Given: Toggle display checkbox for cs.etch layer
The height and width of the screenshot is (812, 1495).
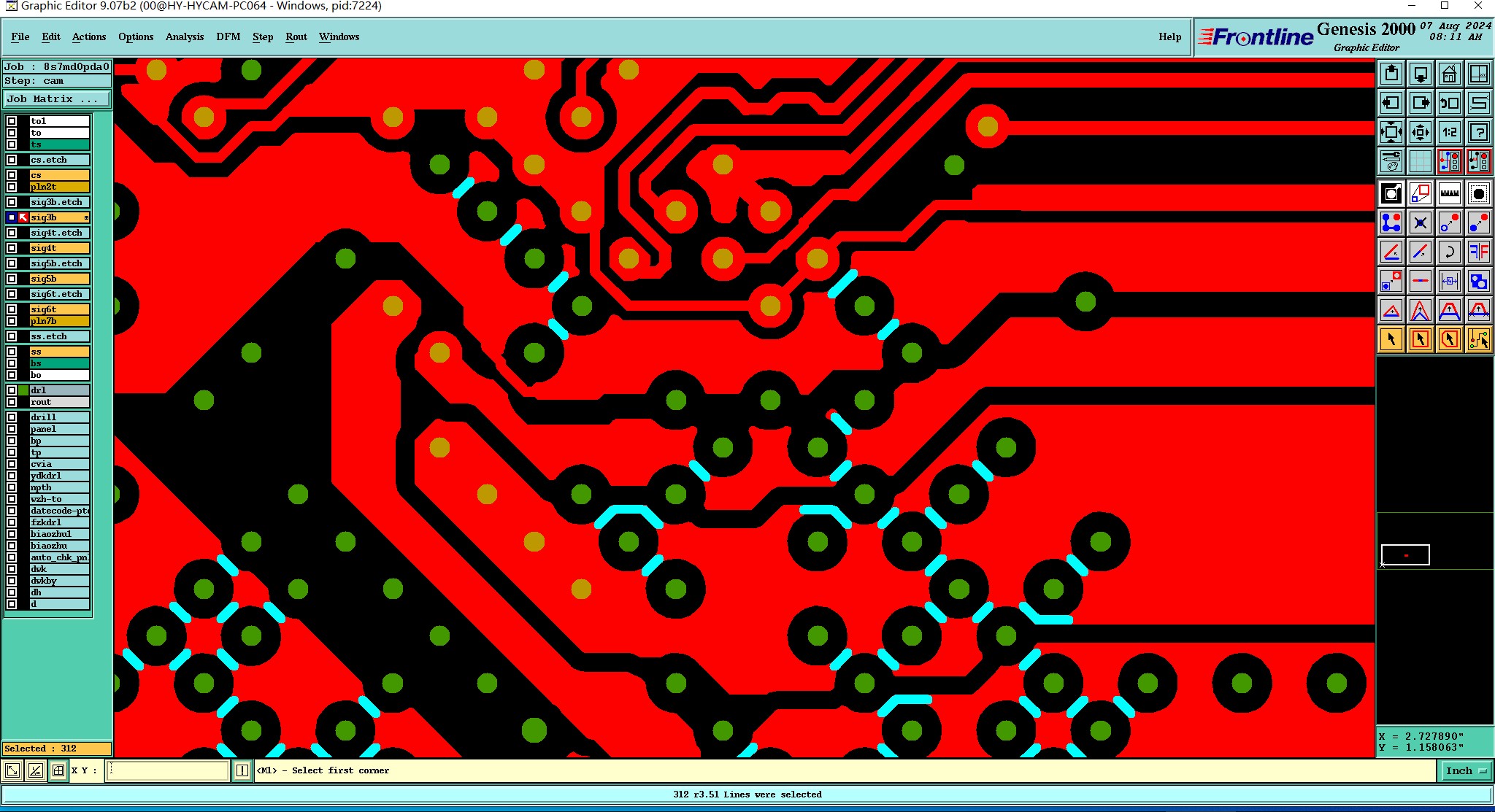Looking at the screenshot, I should pyautogui.click(x=12, y=160).
